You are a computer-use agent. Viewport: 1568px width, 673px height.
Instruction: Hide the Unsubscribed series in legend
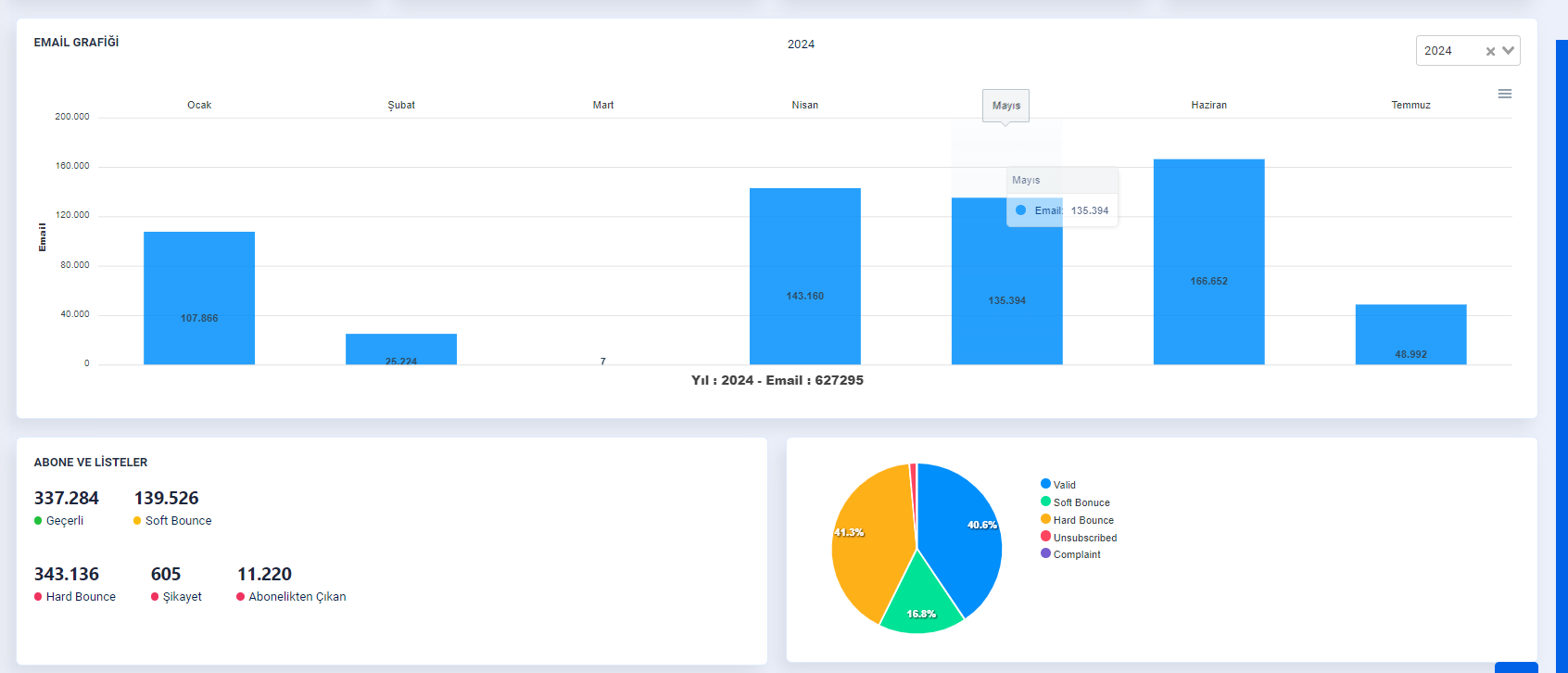click(1084, 538)
